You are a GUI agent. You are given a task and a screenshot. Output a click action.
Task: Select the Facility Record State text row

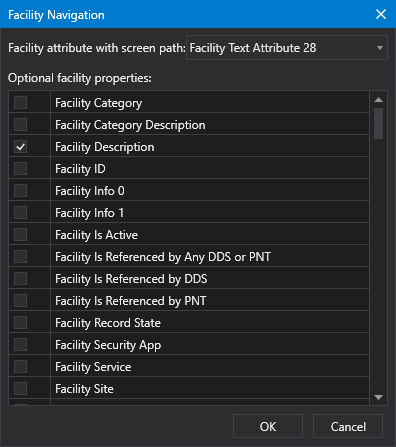(210, 323)
